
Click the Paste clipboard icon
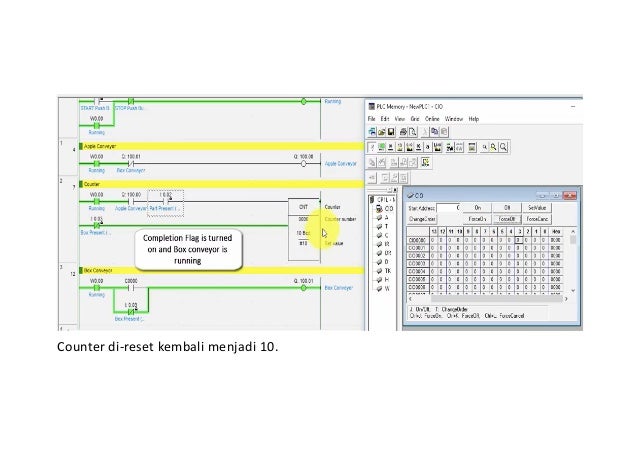(x=444, y=131)
